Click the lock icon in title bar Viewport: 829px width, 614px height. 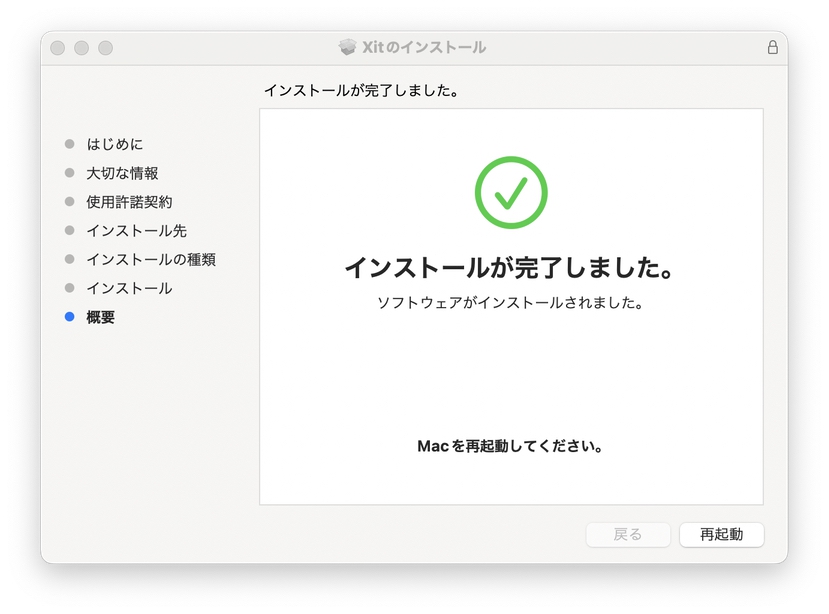(772, 48)
